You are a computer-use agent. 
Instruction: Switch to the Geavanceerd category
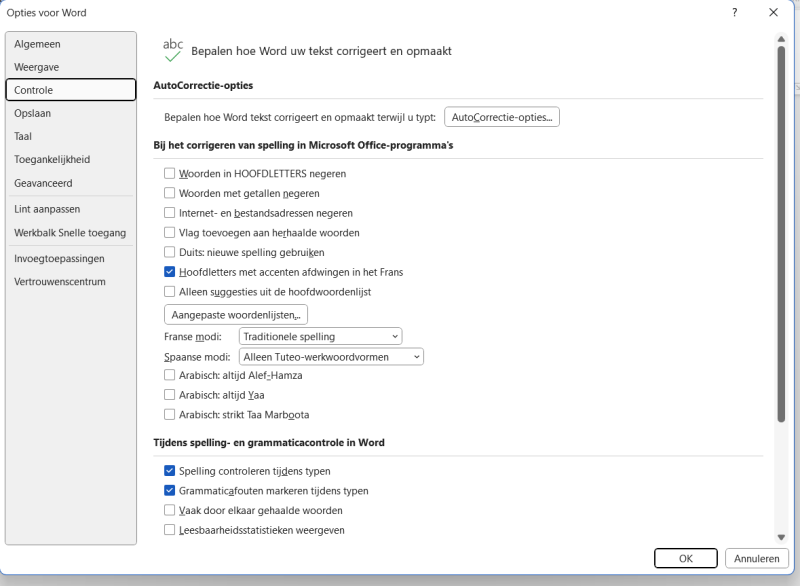coord(70,184)
